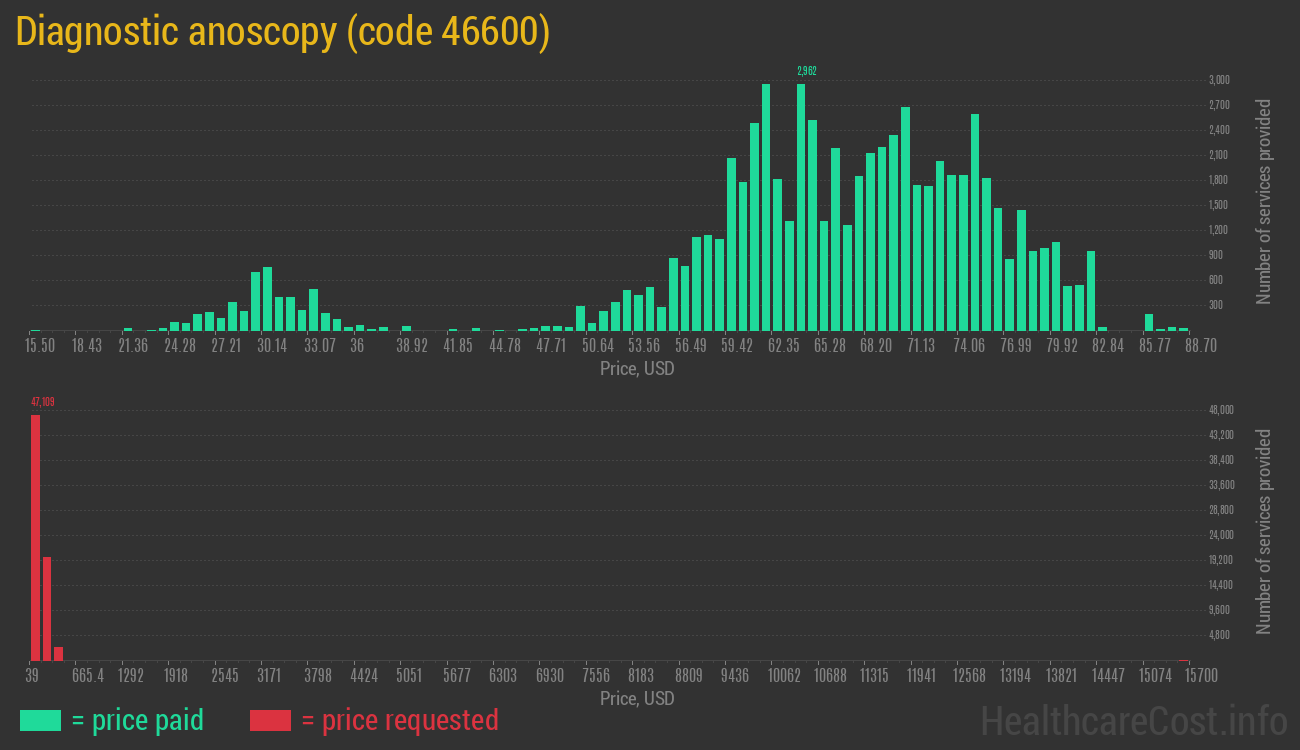Click the tallest red bar labeled 47,109

[35, 540]
